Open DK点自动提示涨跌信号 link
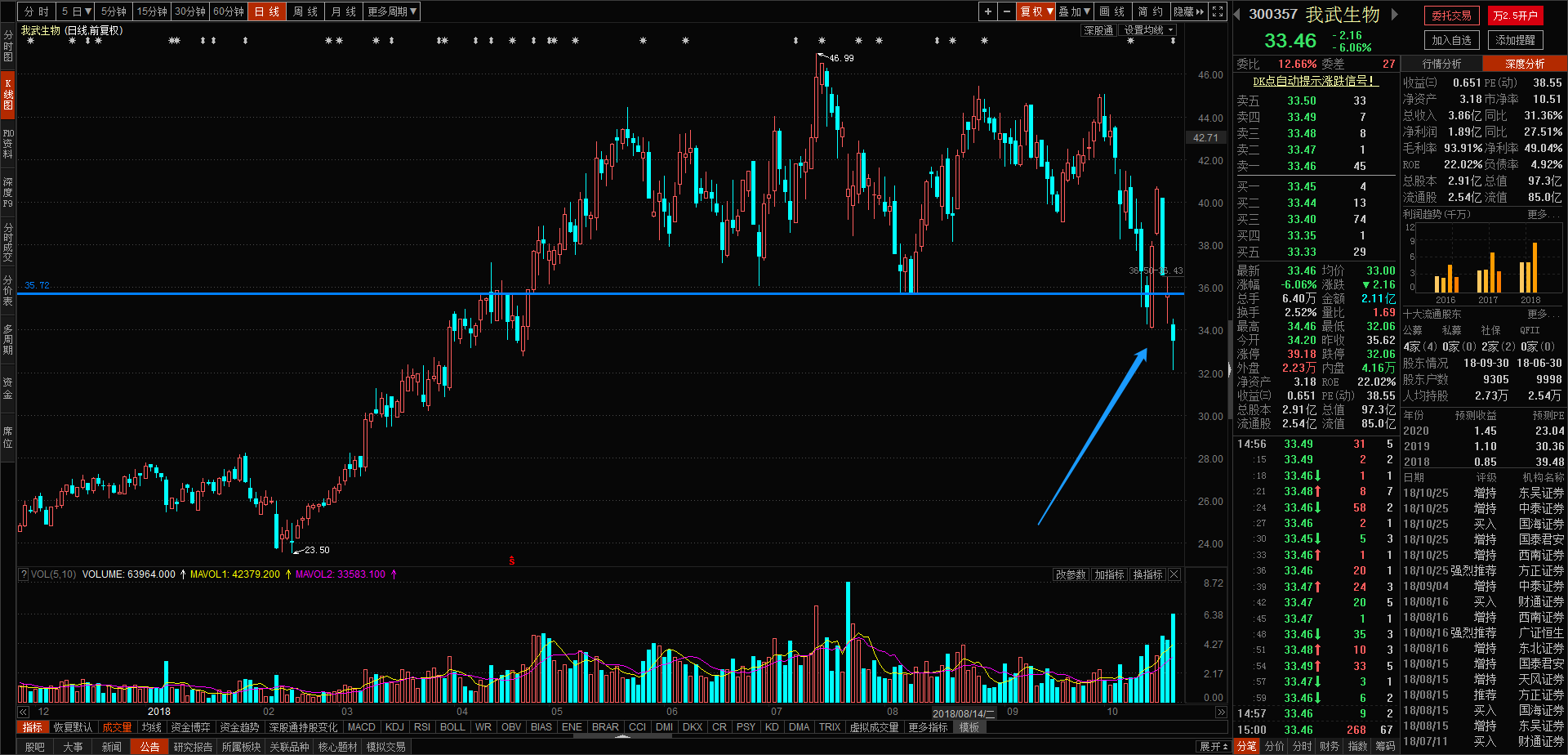 coord(1315,81)
